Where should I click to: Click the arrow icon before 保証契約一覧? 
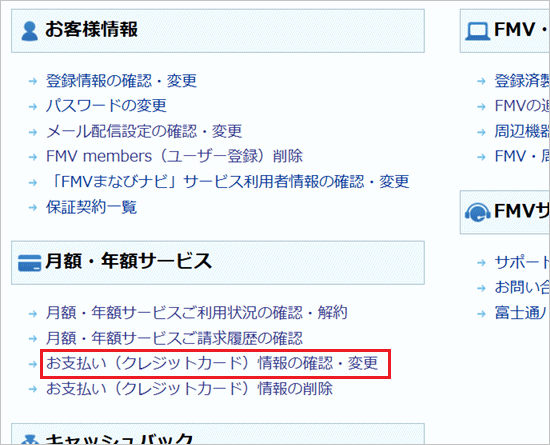pos(33,208)
